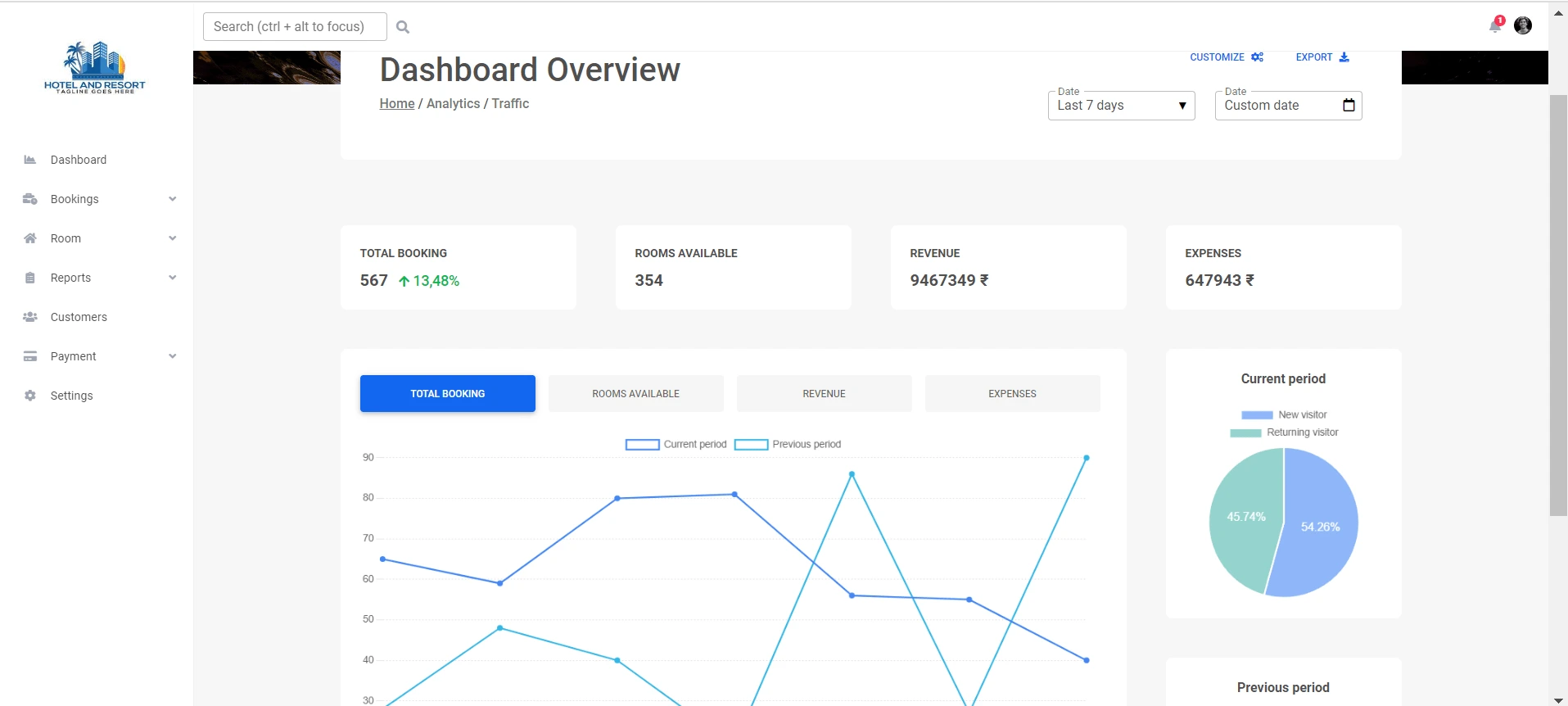Click the Settings gear icon
This screenshot has width=1568, height=706.
[30, 396]
